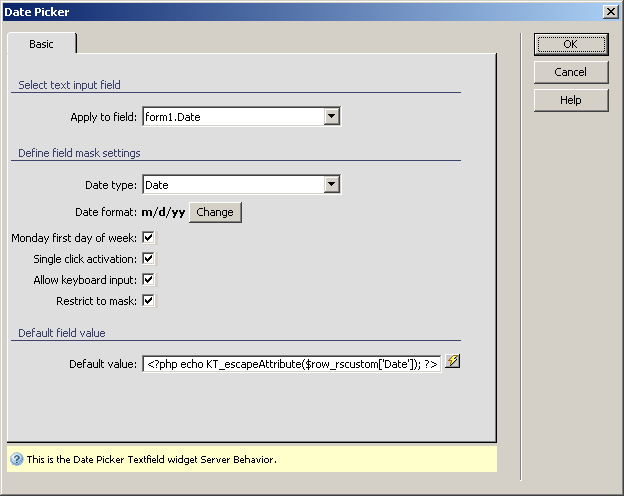624x496 pixels.
Task: Click inside the Default value text field
Action: point(291,364)
